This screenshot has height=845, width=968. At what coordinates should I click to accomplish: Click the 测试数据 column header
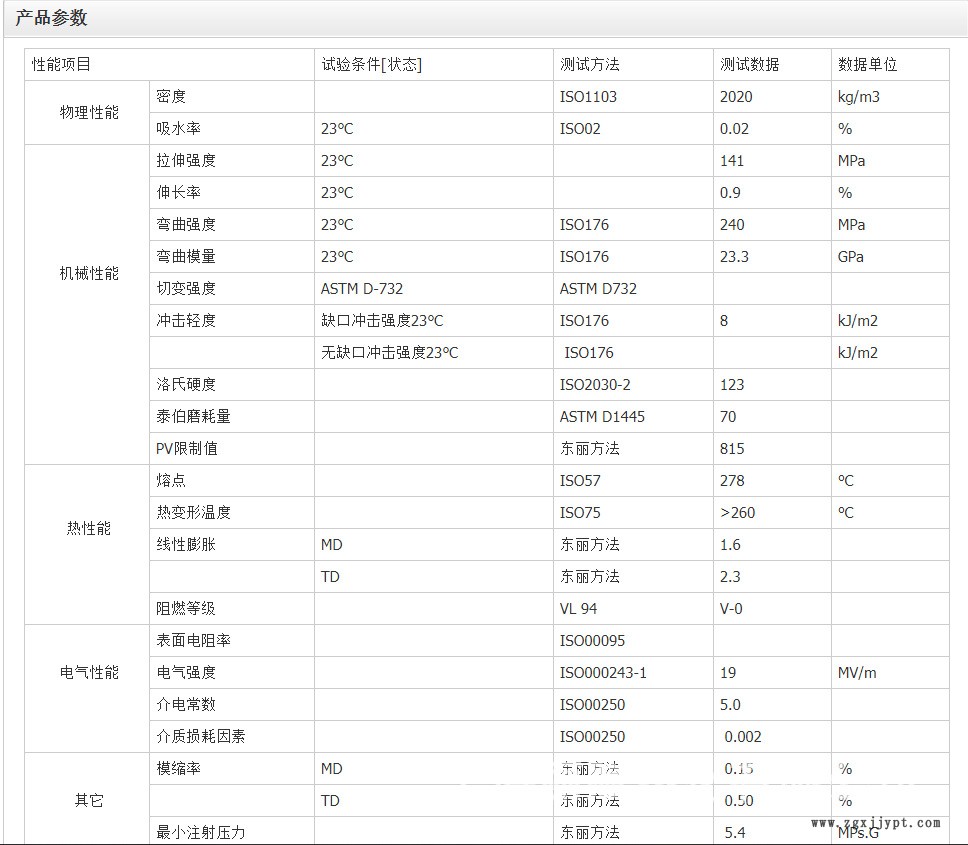(749, 65)
